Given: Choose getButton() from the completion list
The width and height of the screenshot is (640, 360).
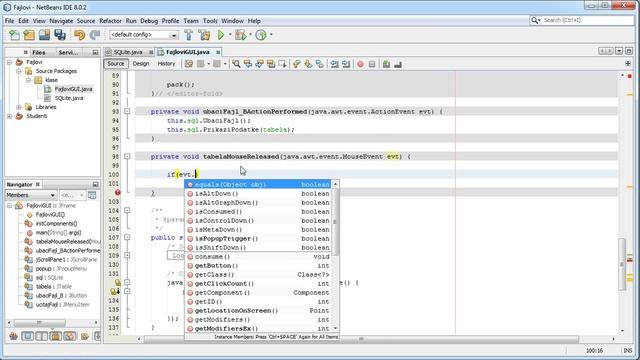Looking at the screenshot, I should pyautogui.click(x=258, y=266).
